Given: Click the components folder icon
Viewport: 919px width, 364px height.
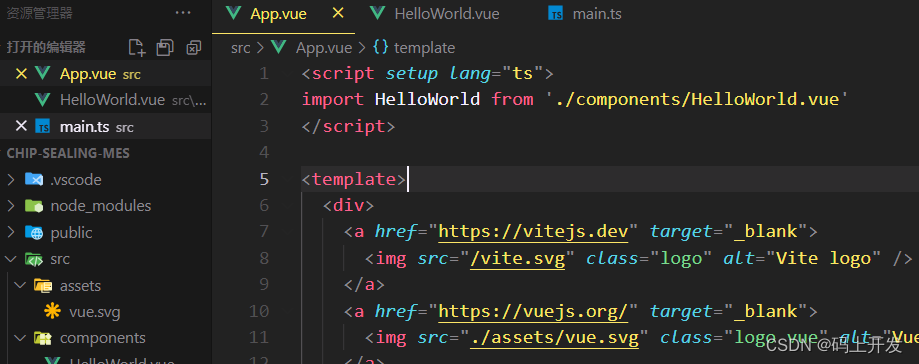Looking at the screenshot, I should [43, 338].
